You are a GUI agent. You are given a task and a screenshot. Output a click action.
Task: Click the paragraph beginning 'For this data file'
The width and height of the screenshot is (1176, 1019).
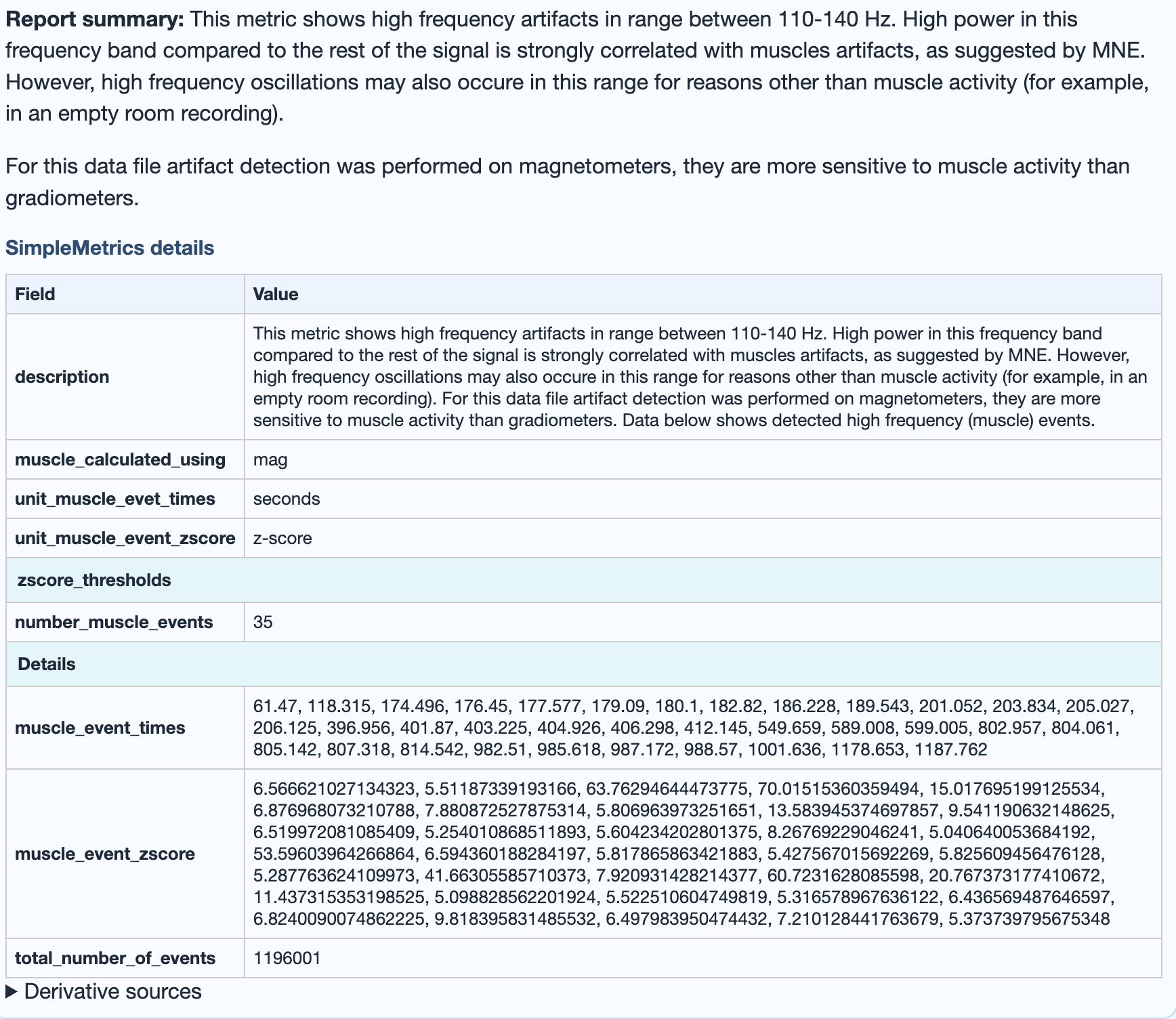pyautogui.click(x=568, y=182)
